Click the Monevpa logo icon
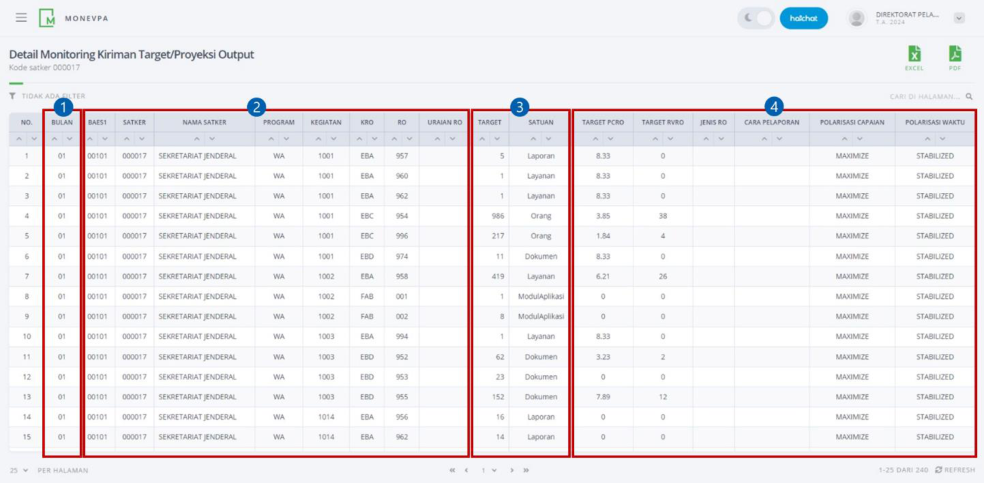 46,18
